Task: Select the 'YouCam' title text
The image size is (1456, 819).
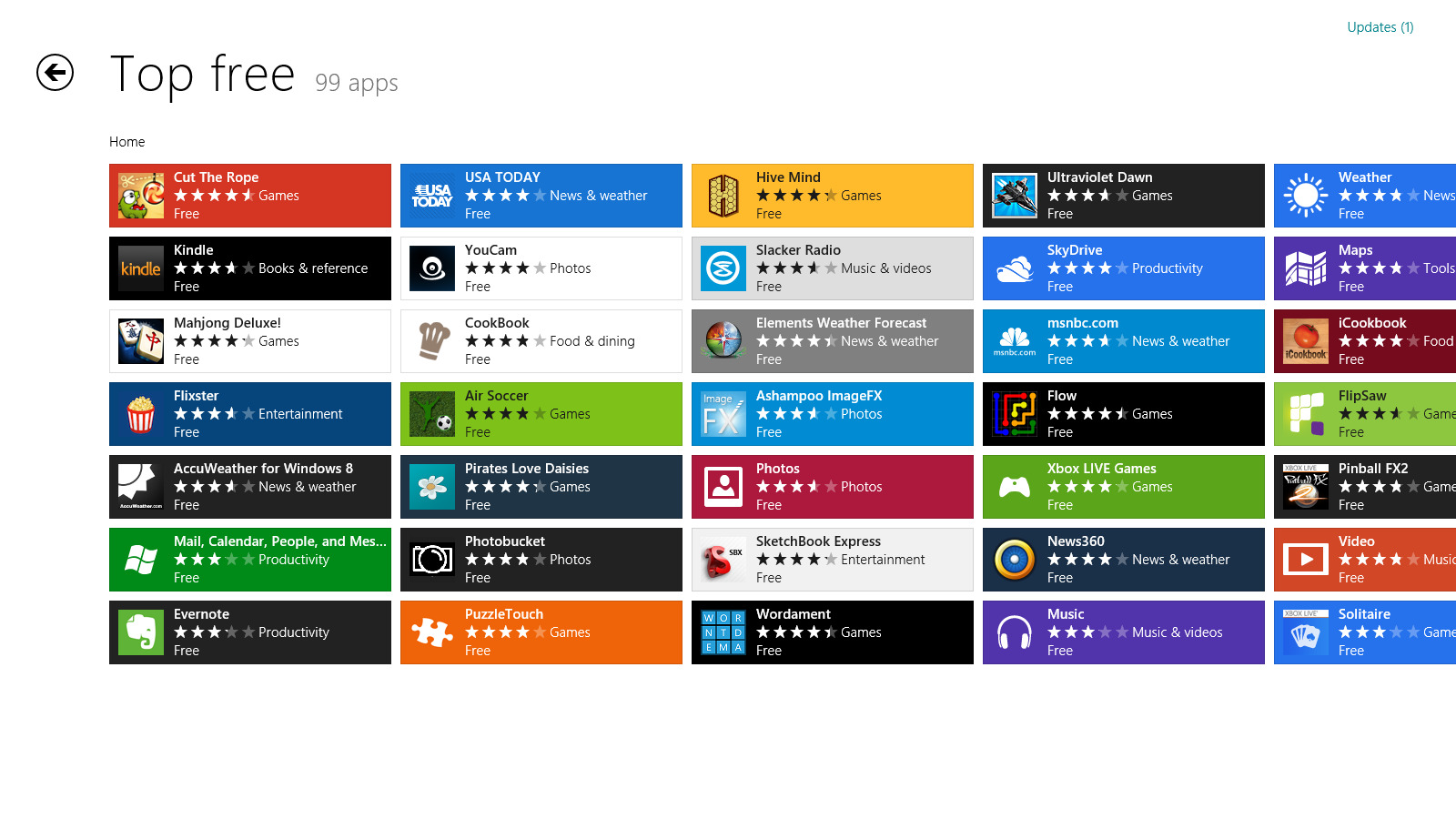Action: [490, 250]
